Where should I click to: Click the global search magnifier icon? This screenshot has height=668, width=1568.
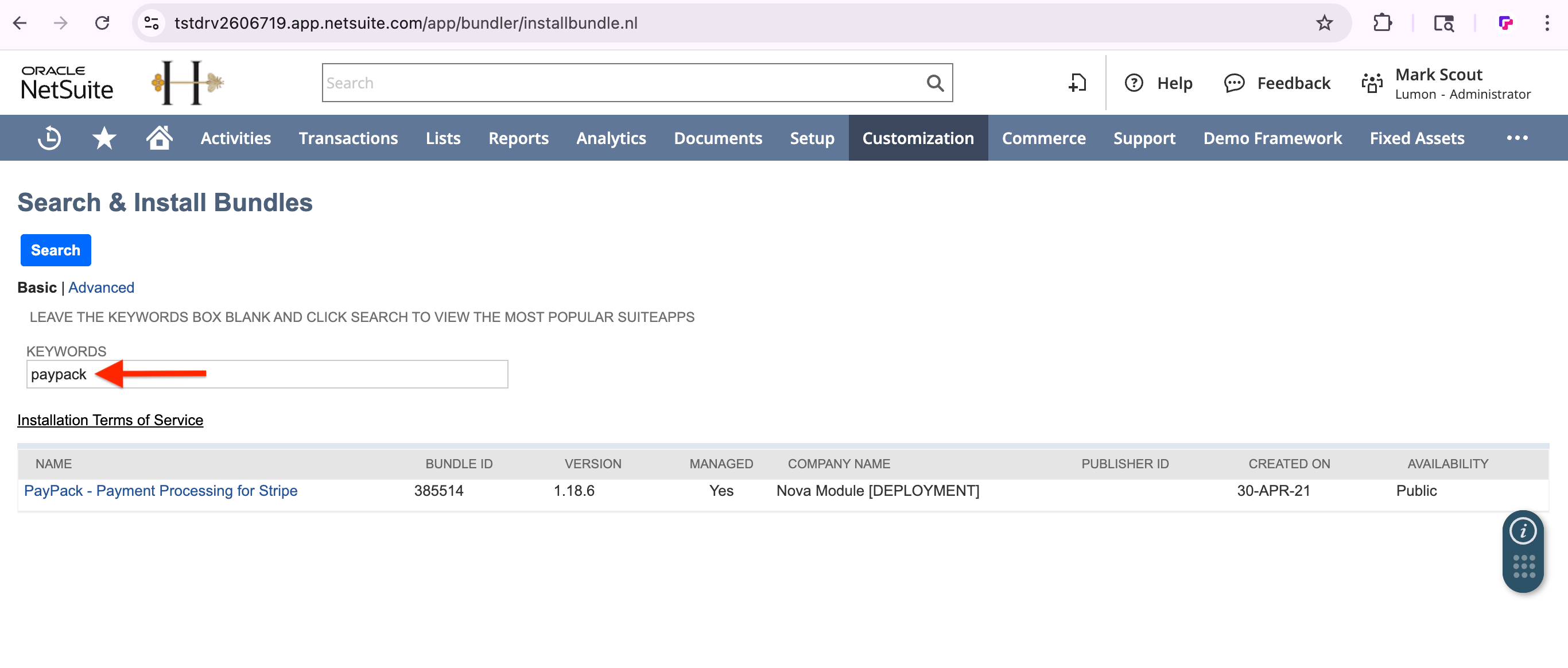934,82
